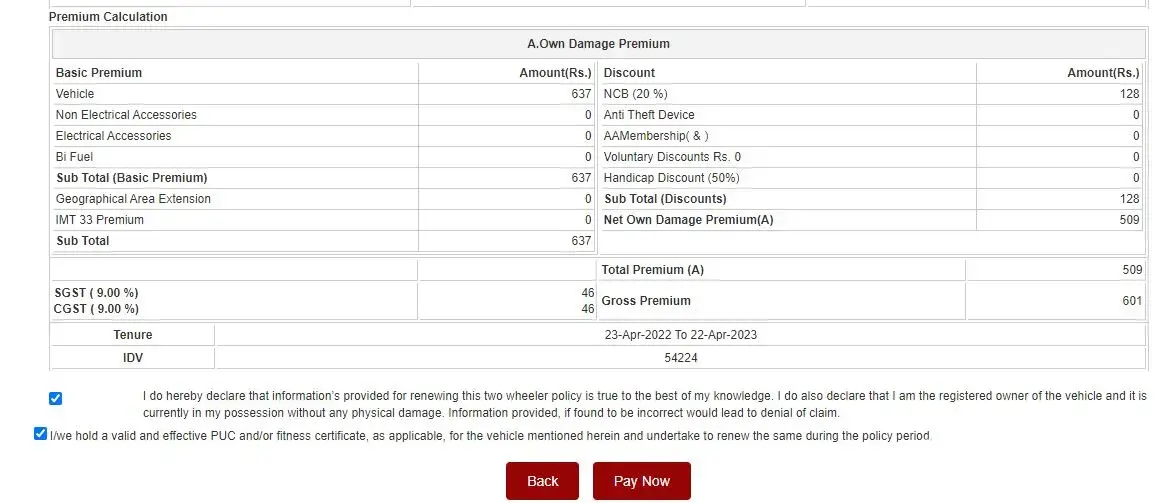Click the Sub Total (Discounts) label

click(665, 199)
